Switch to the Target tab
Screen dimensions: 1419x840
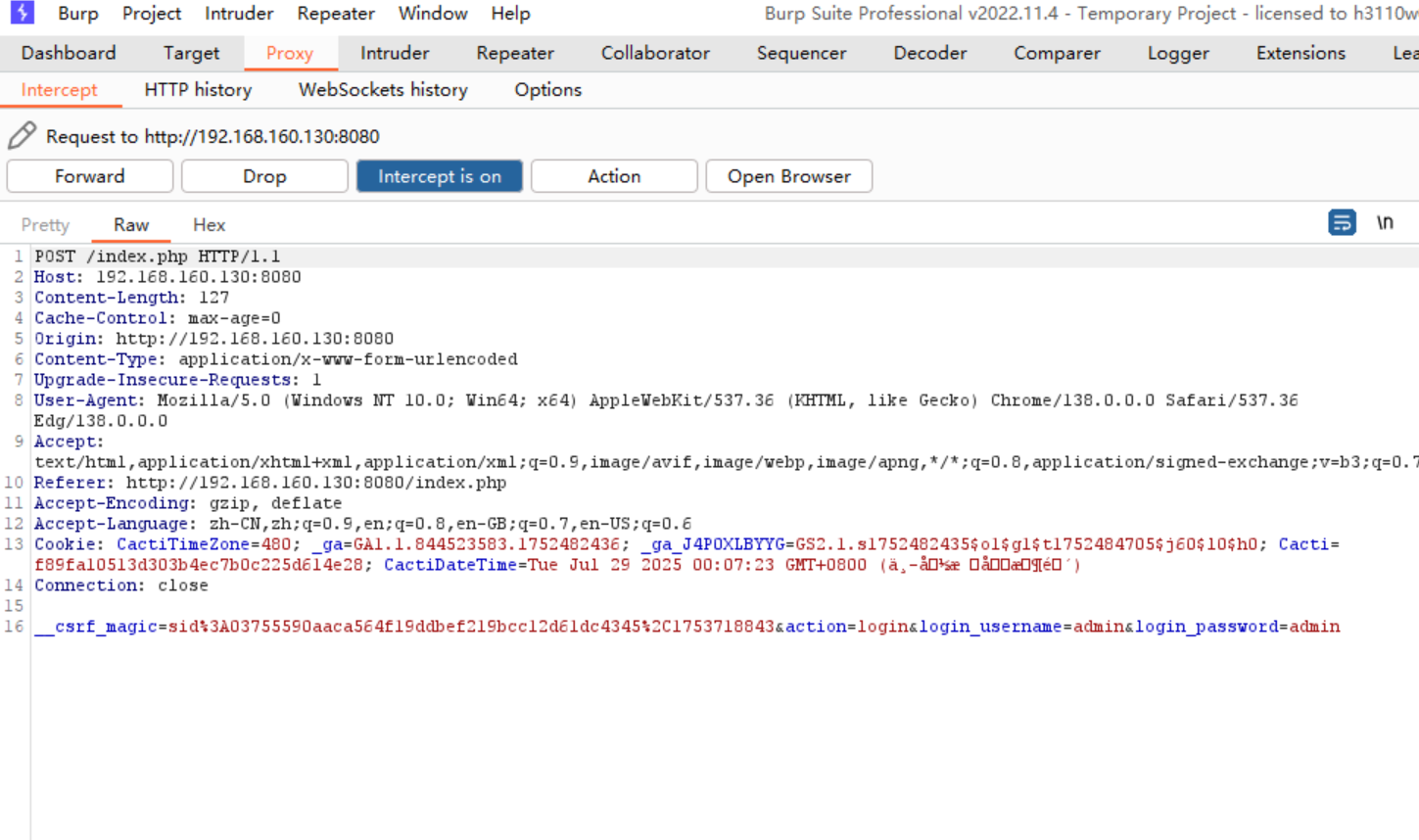pyautogui.click(x=191, y=53)
